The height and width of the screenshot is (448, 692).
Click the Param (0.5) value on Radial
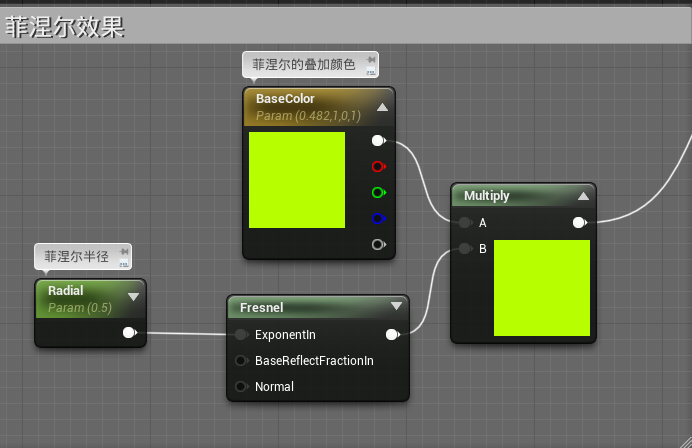coord(80,308)
